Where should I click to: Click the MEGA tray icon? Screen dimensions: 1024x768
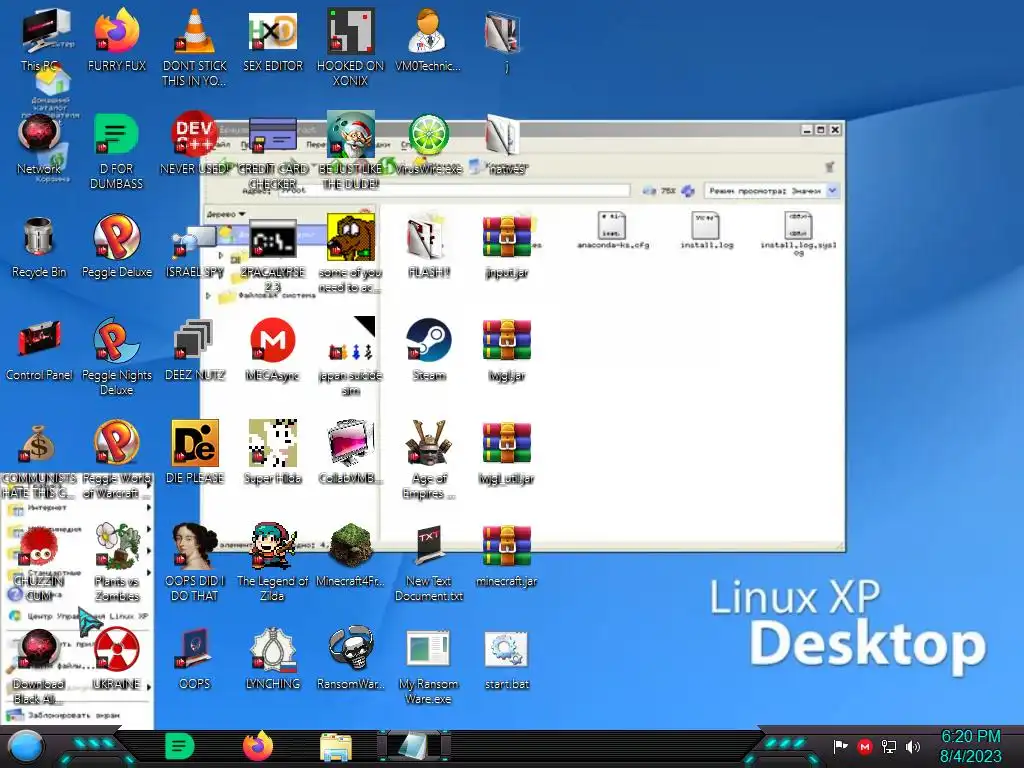pyautogui.click(x=865, y=746)
